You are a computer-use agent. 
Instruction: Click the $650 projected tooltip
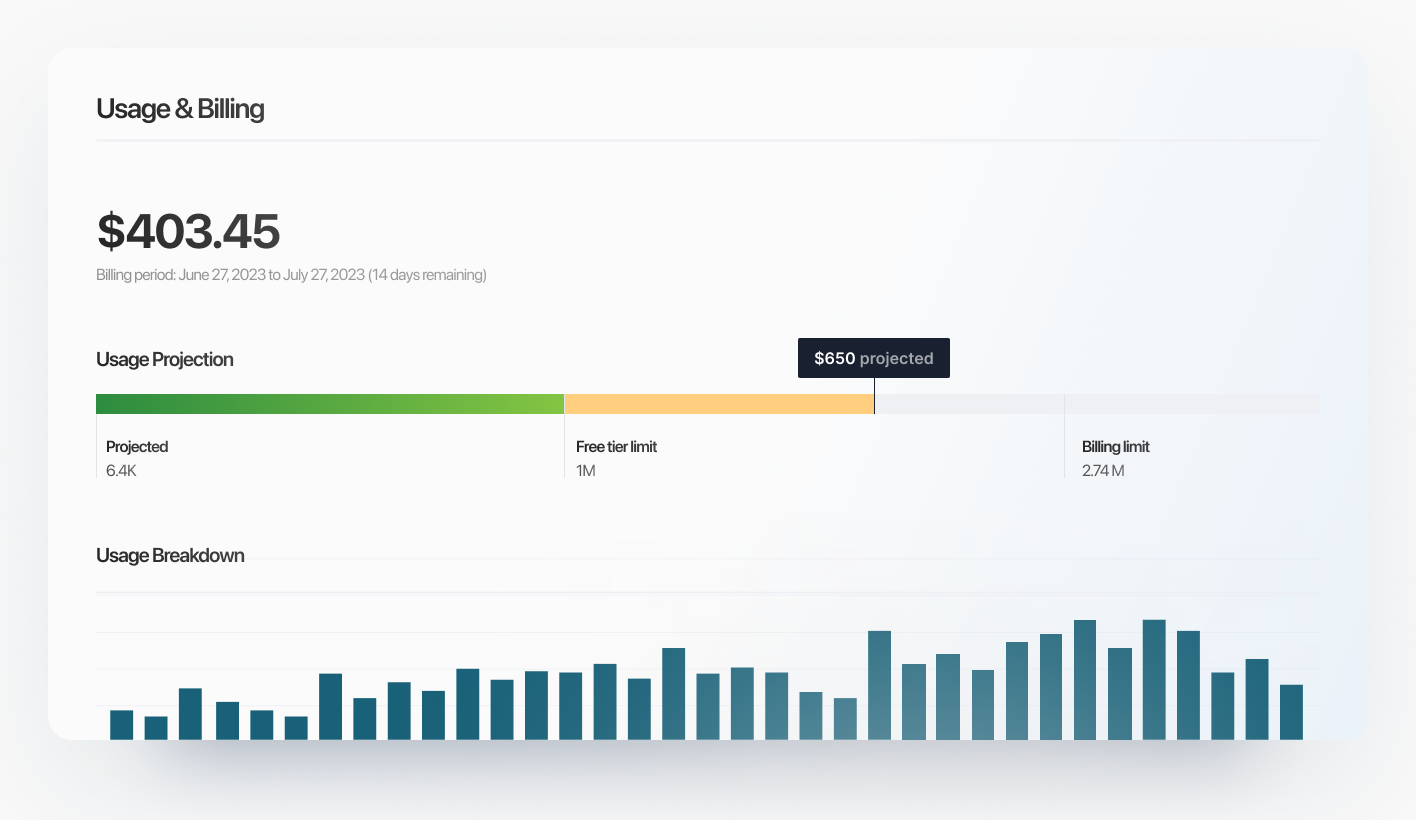click(874, 358)
